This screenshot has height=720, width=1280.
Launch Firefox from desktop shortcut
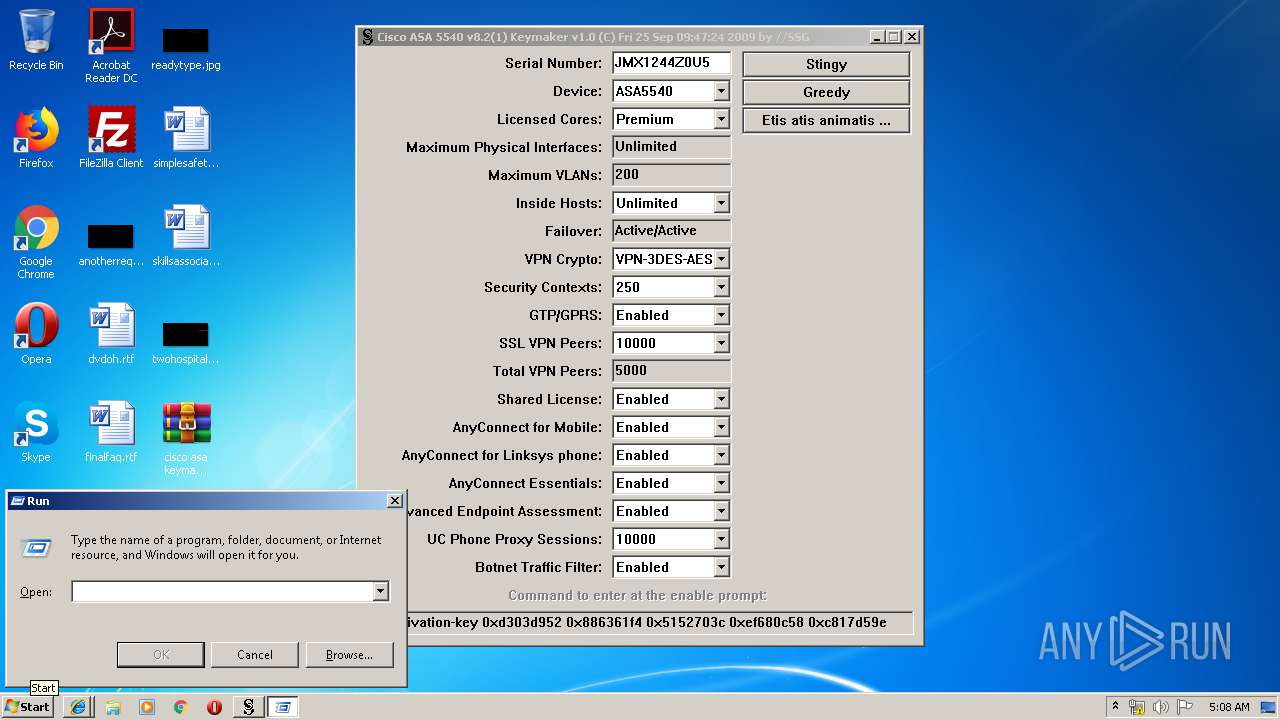pyautogui.click(x=36, y=138)
